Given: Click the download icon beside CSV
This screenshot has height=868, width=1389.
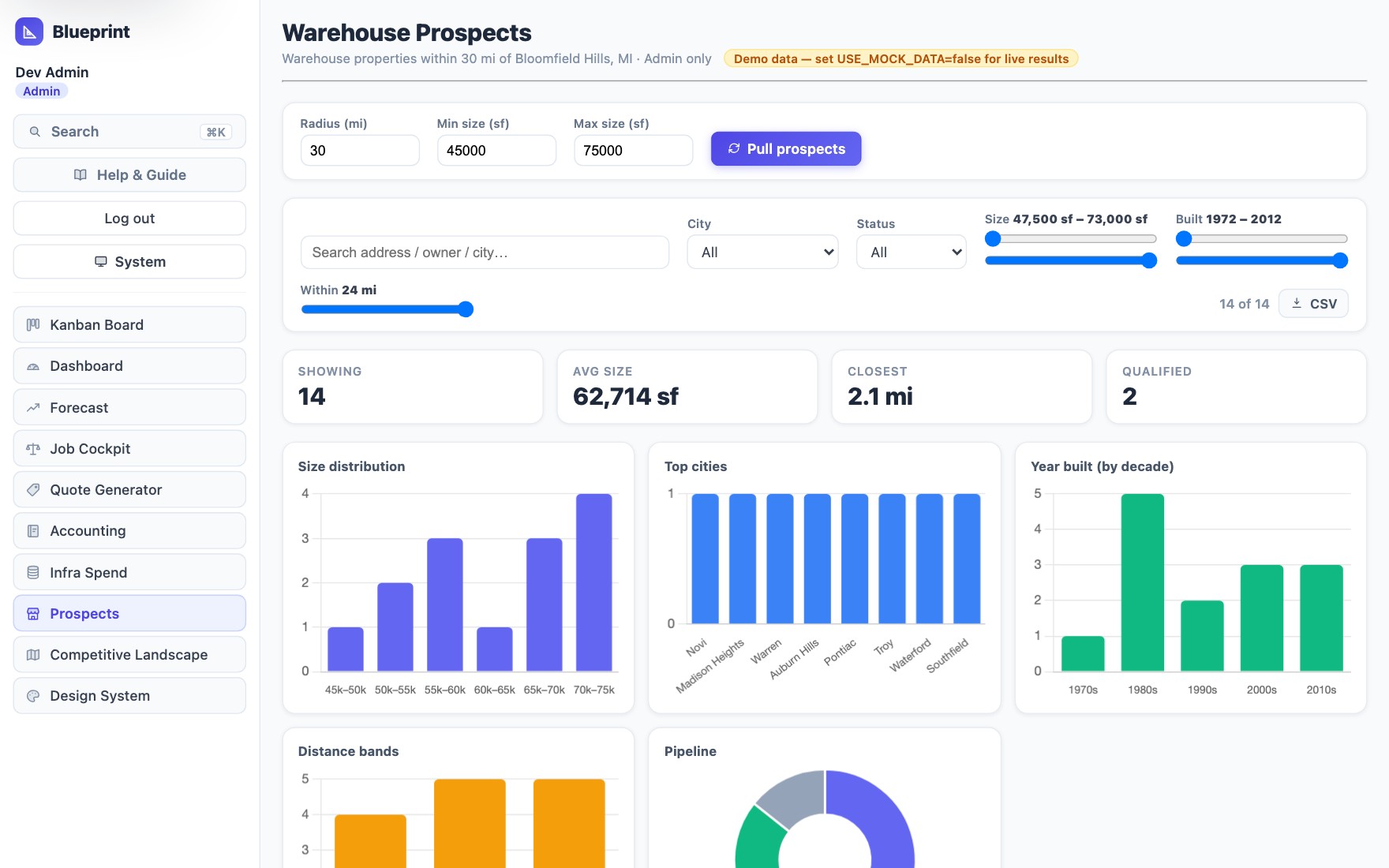Looking at the screenshot, I should pos(1297,303).
